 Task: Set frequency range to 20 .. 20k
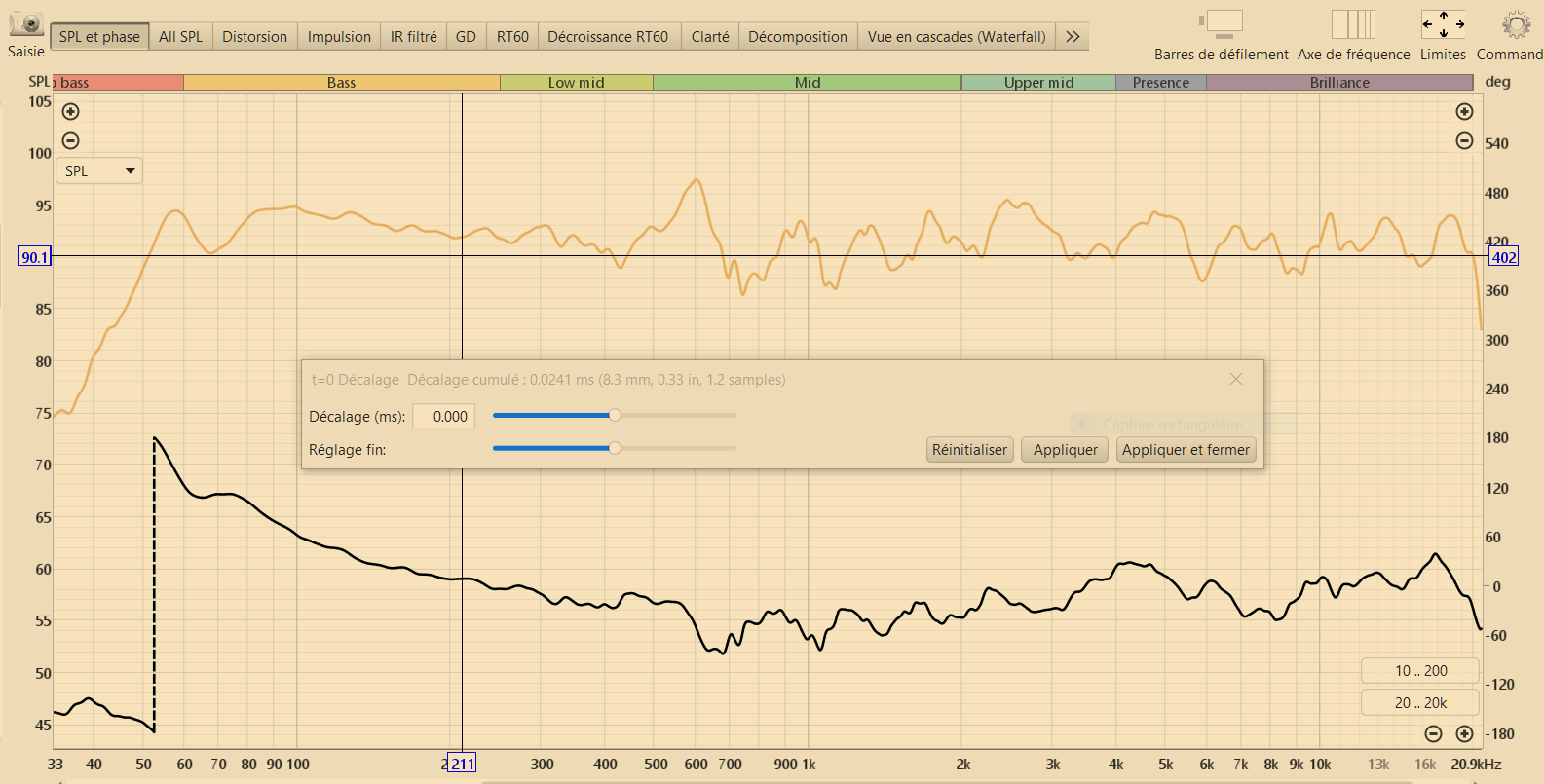coord(1420,703)
